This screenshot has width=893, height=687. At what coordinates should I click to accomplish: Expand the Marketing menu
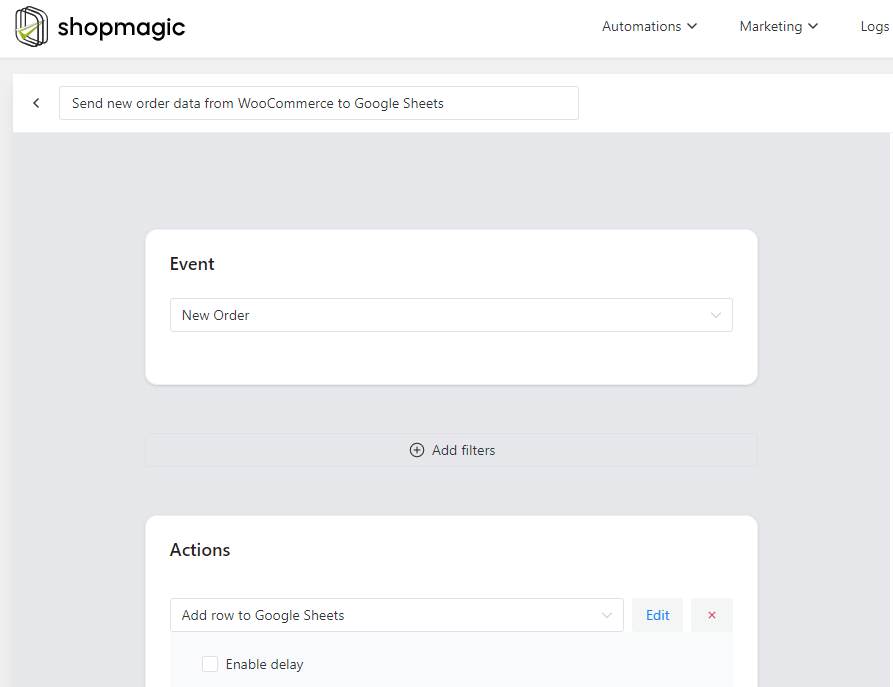[779, 26]
